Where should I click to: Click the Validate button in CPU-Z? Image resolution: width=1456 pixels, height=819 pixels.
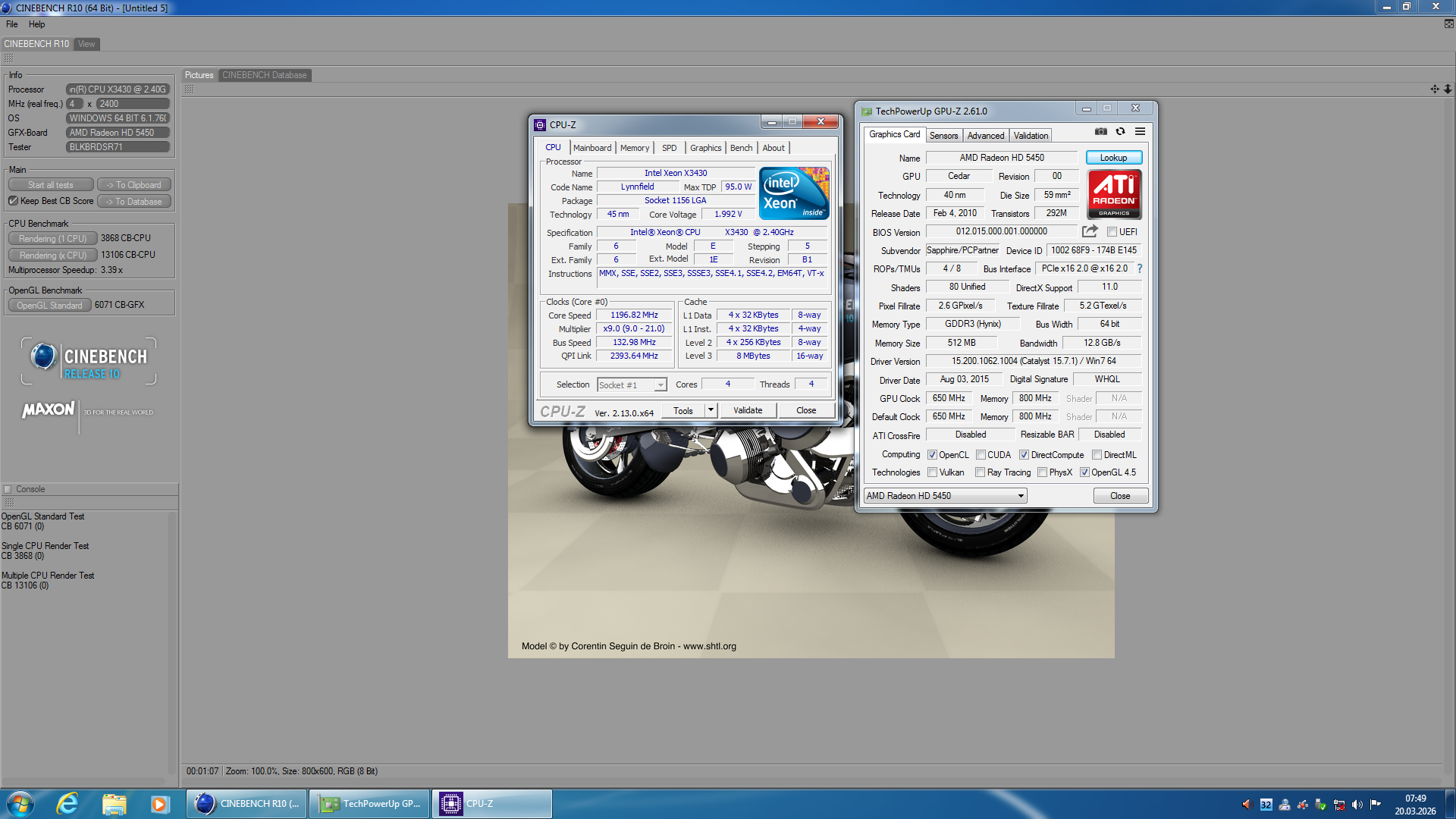747,410
